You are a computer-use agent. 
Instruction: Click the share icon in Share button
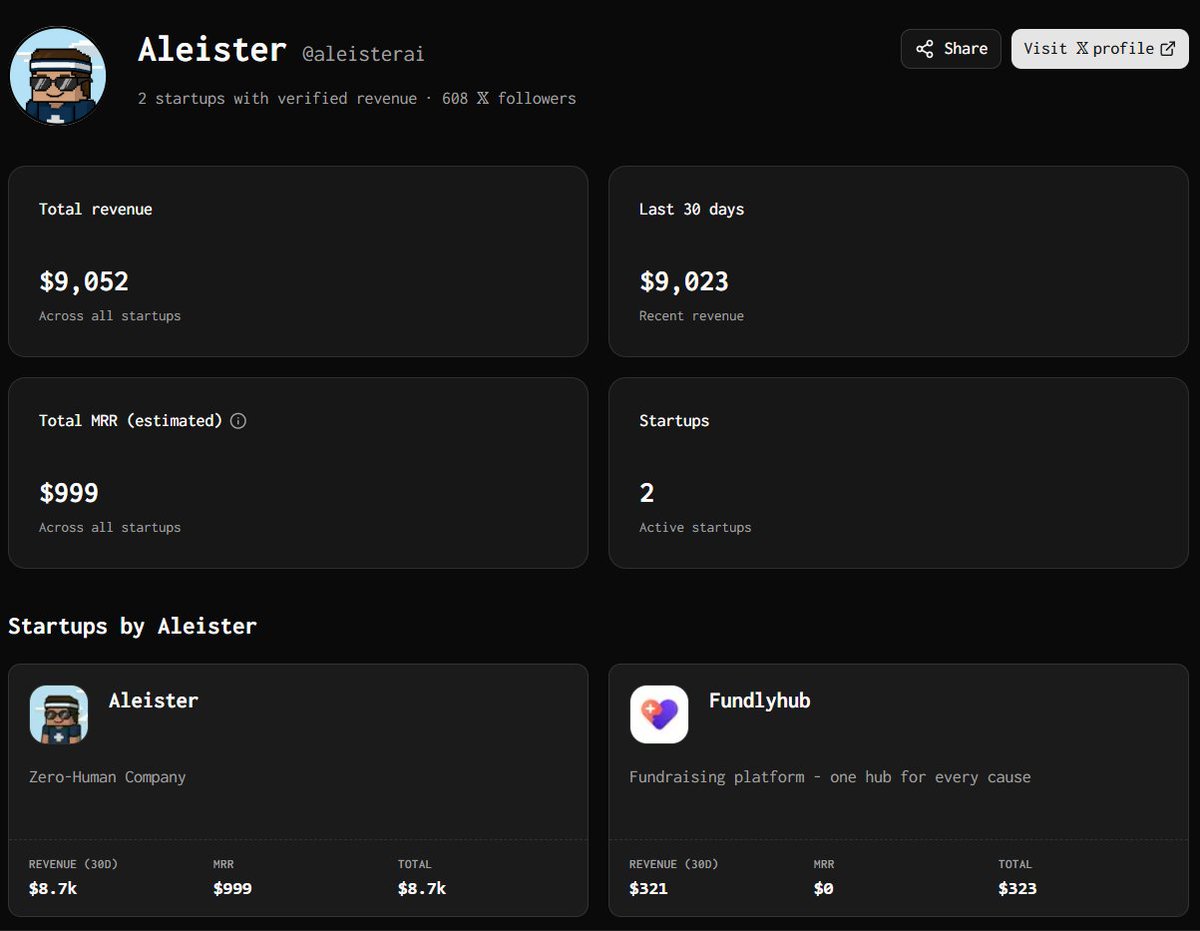tap(925, 49)
